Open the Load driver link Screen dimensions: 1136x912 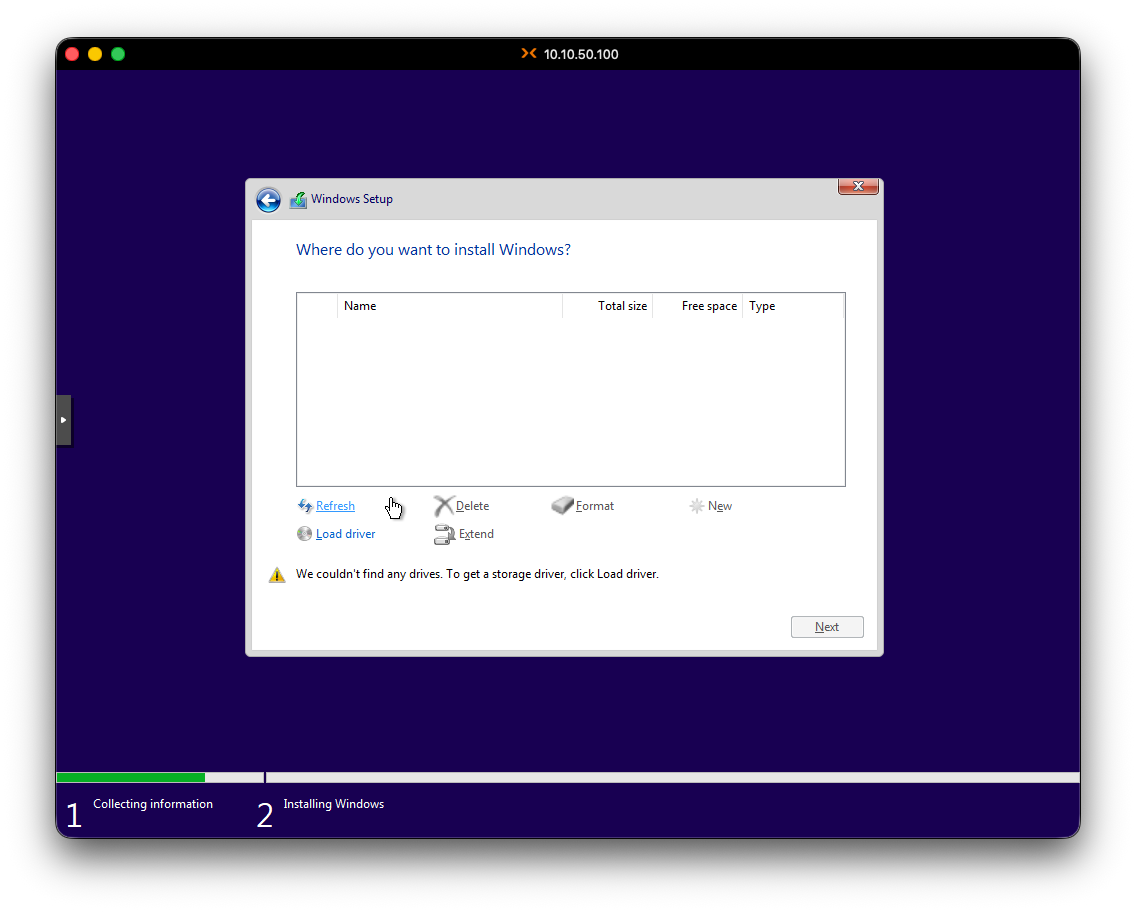pyautogui.click(x=345, y=534)
